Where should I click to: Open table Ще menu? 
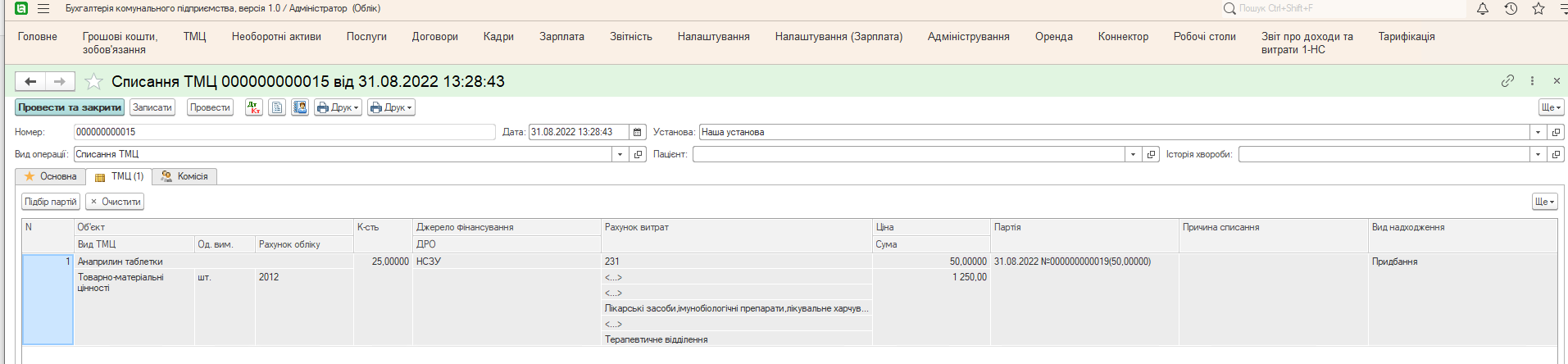tap(1544, 202)
